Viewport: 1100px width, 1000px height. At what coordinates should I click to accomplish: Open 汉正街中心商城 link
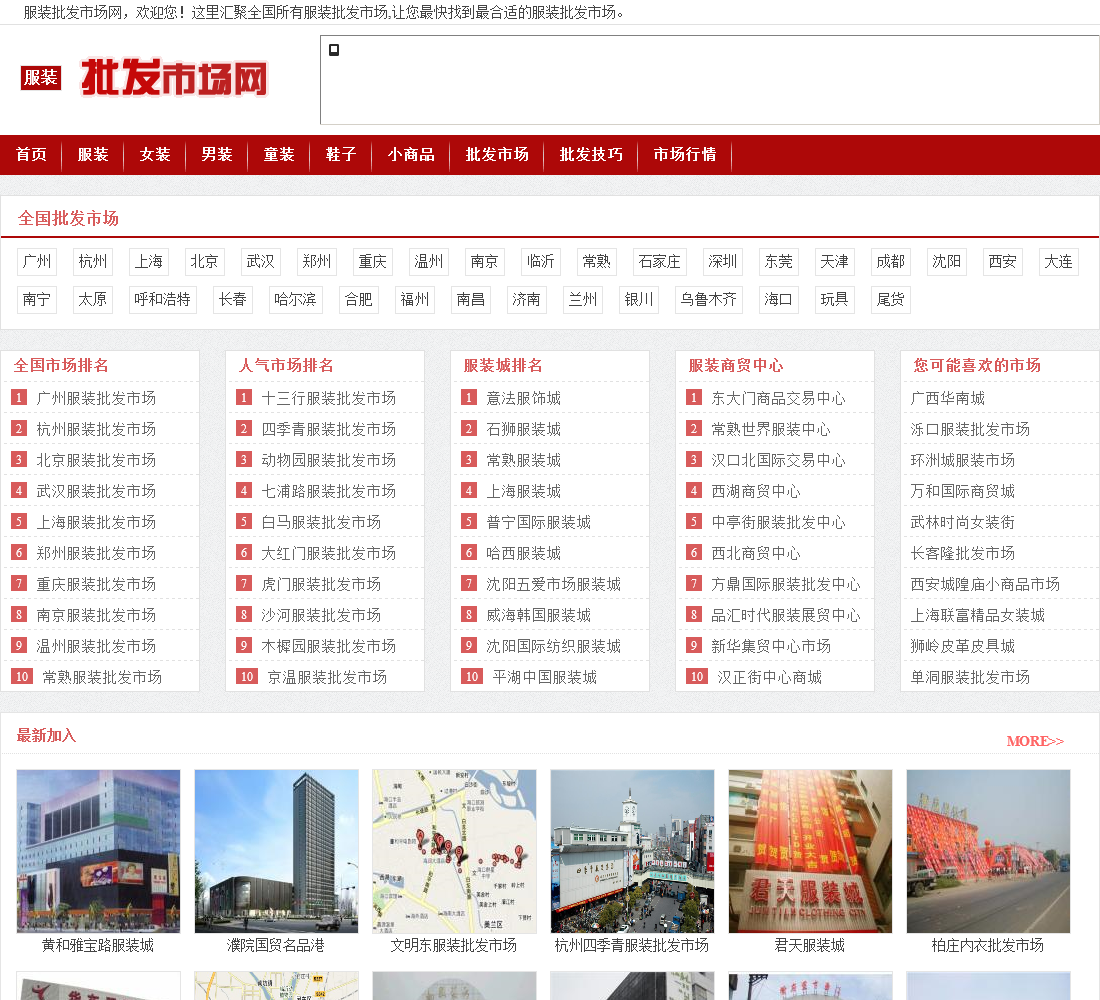770,677
